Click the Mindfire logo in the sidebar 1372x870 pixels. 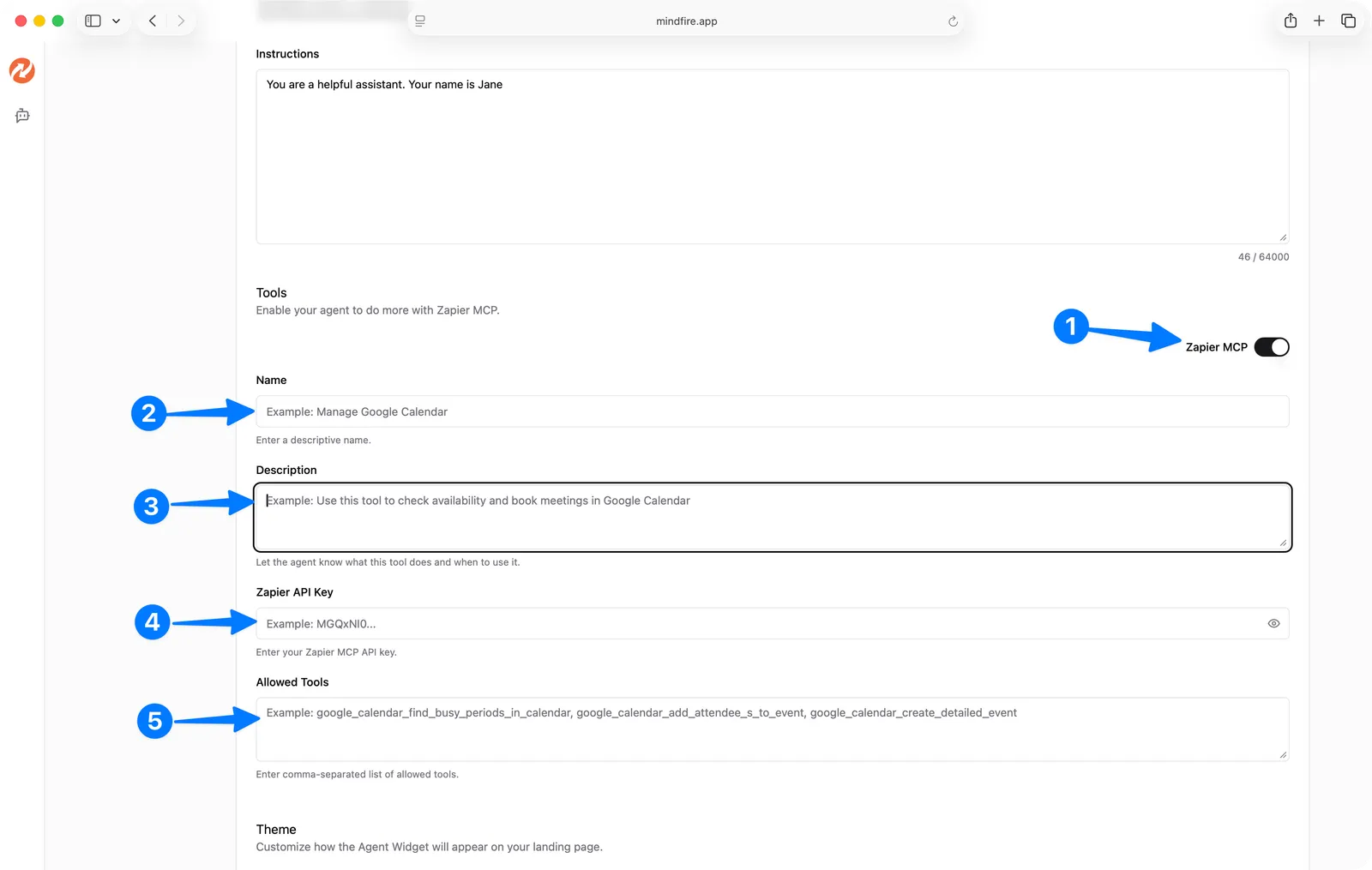[x=22, y=70]
